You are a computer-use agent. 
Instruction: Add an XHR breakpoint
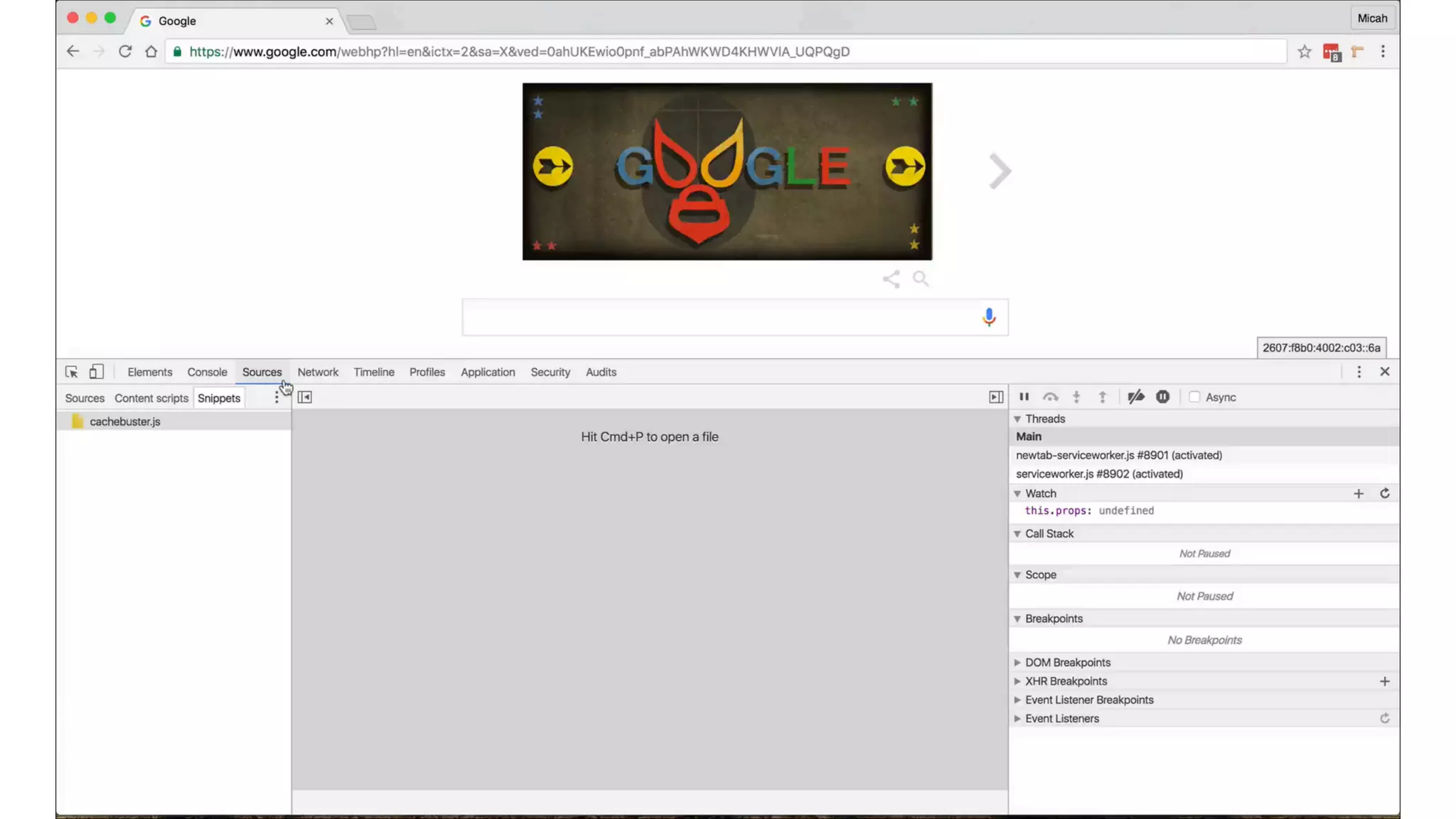click(1384, 681)
